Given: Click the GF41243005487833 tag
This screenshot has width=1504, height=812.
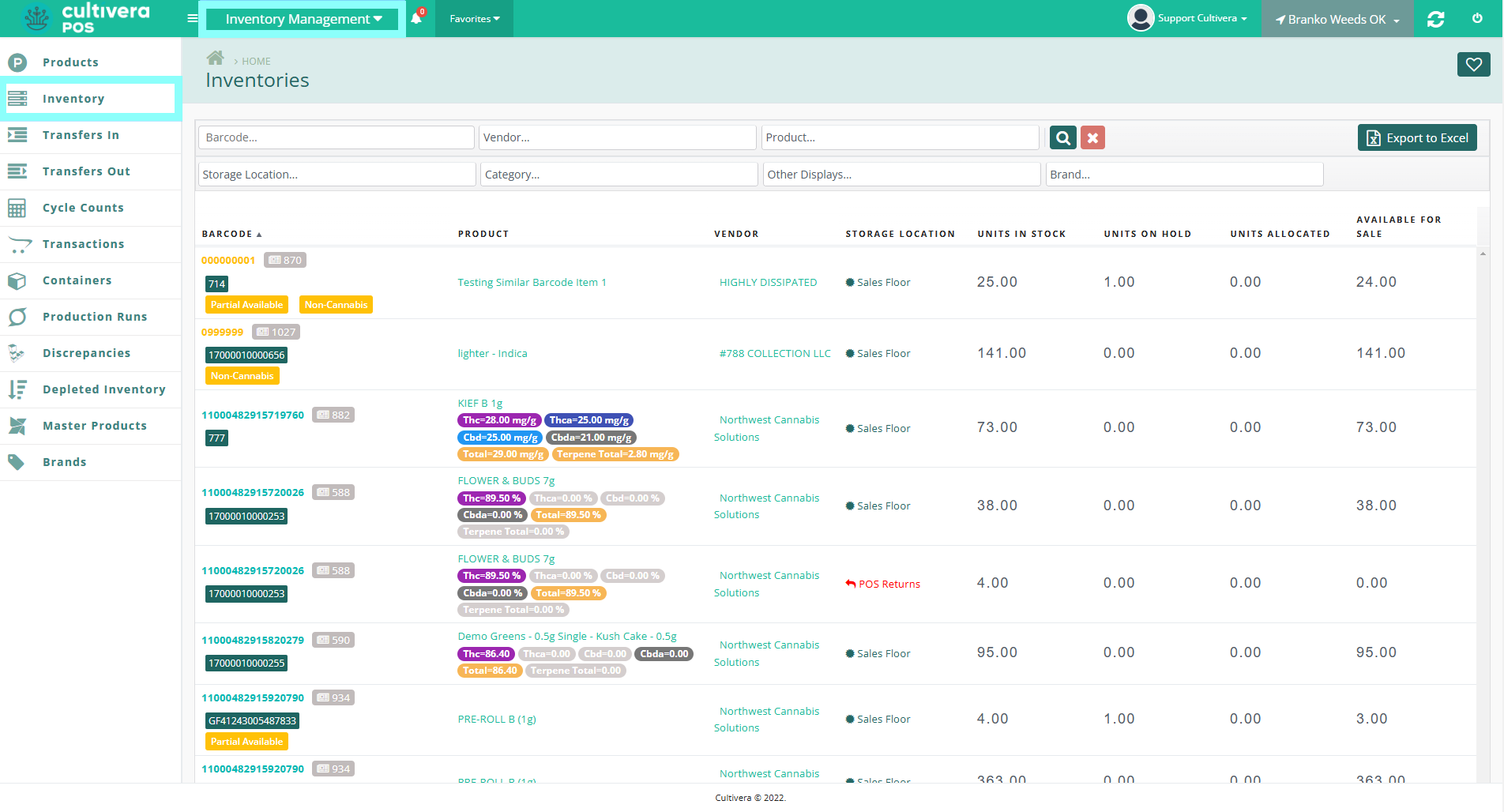Looking at the screenshot, I should click(x=252, y=720).
